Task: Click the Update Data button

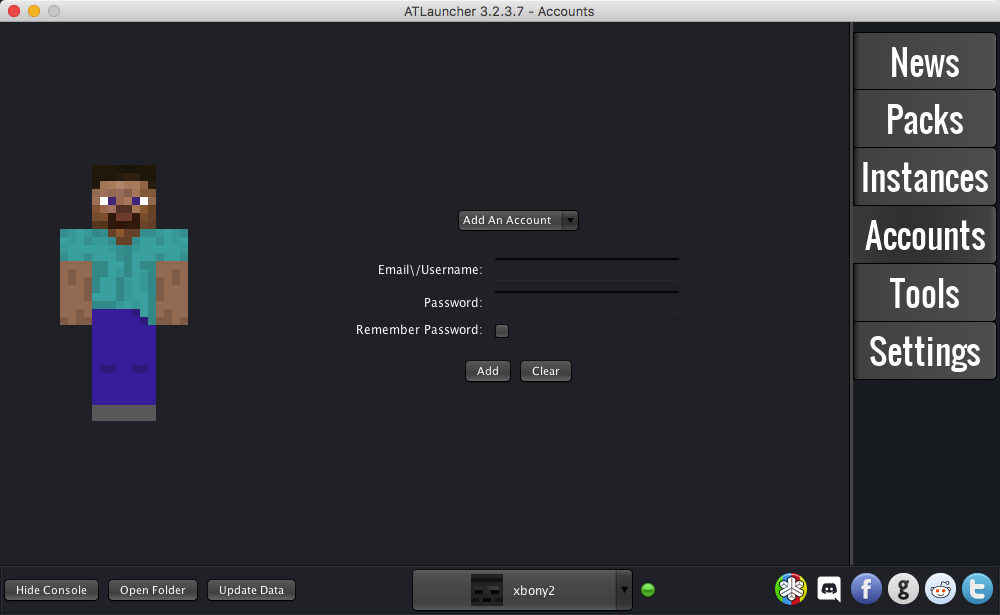Action: (251, 590)
